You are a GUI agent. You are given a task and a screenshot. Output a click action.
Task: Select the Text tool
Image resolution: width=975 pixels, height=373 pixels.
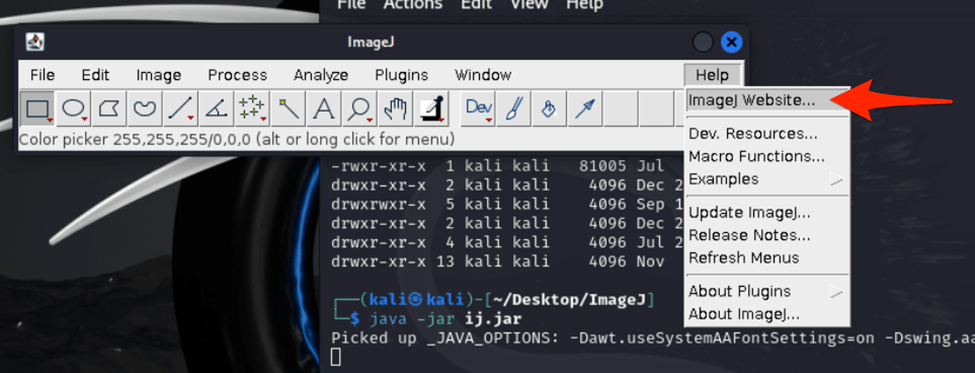323,109
